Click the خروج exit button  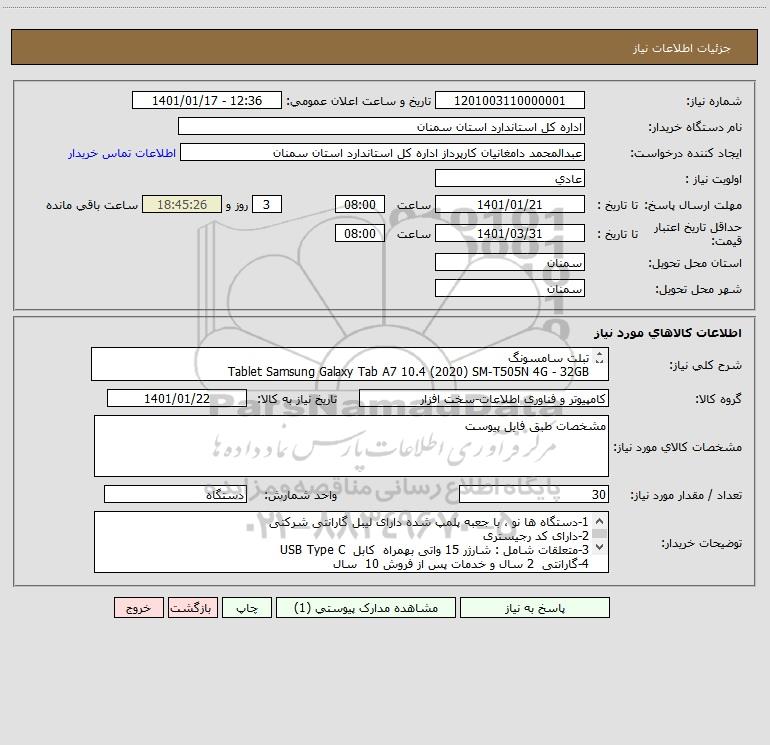coord(138,608)
